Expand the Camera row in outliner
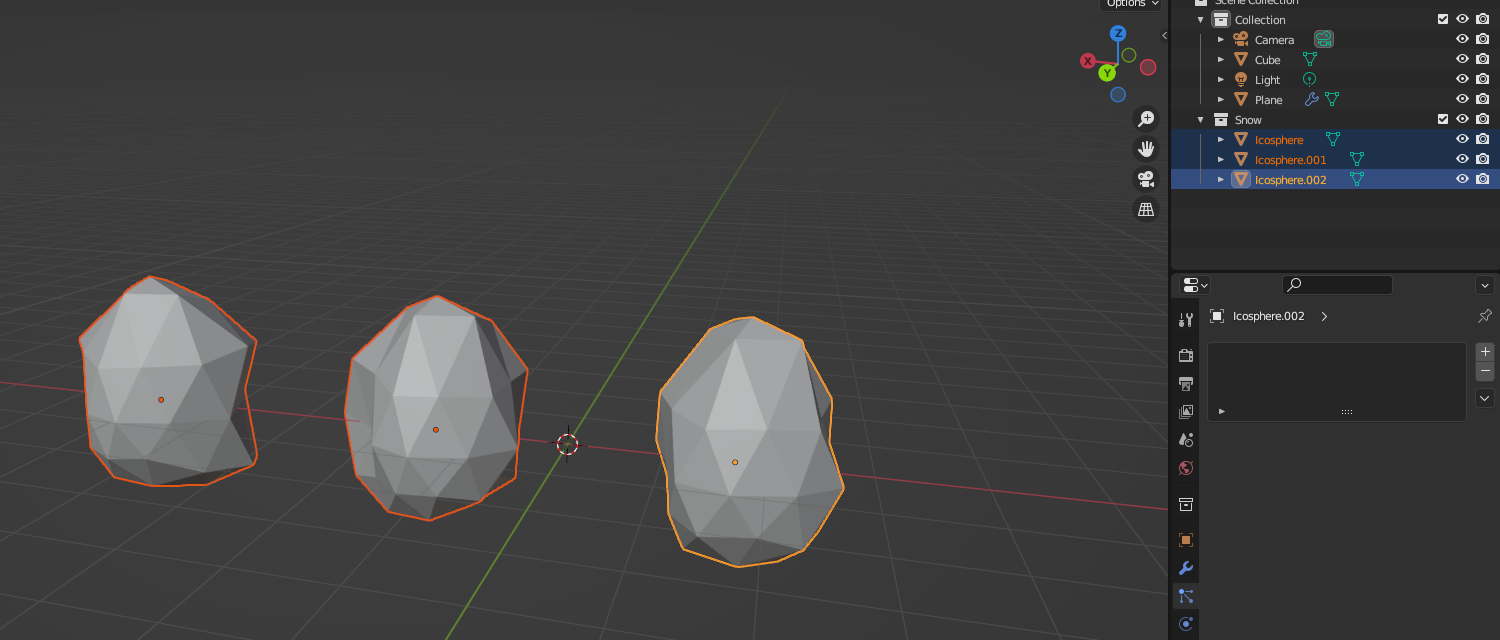Screen dimensions: 1500x640 [1221, 39]
